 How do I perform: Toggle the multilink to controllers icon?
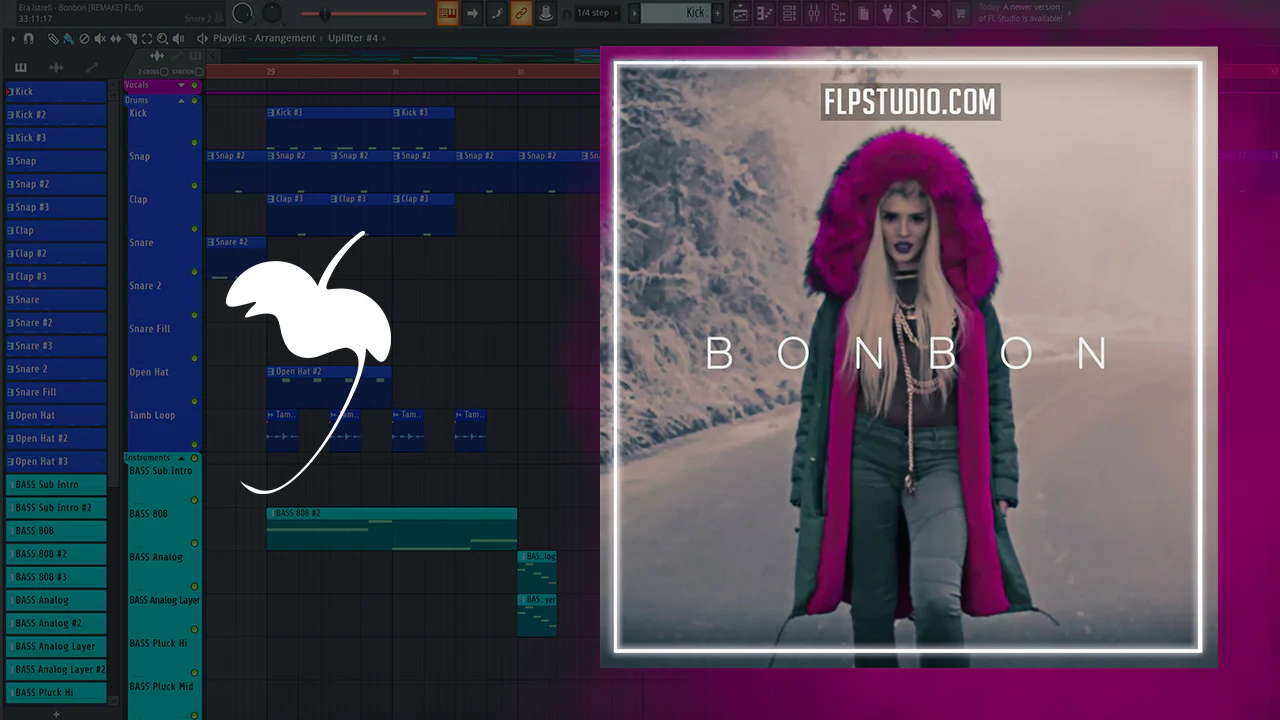click(x=520, y=13)
